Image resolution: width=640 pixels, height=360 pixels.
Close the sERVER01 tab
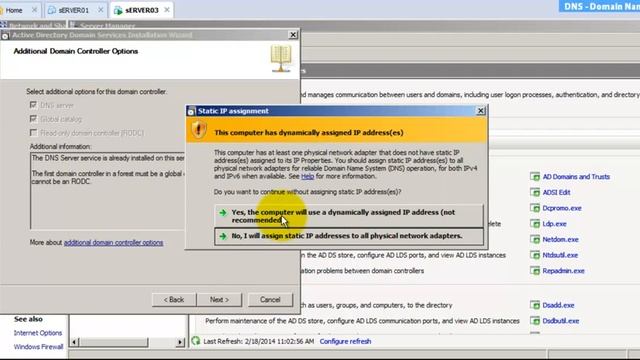100,10
